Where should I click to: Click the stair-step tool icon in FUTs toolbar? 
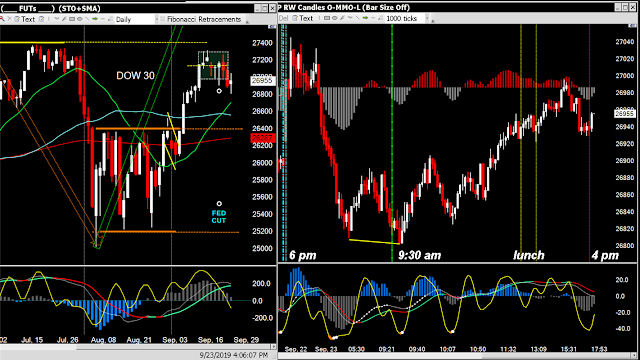click(x=110, y=19)
